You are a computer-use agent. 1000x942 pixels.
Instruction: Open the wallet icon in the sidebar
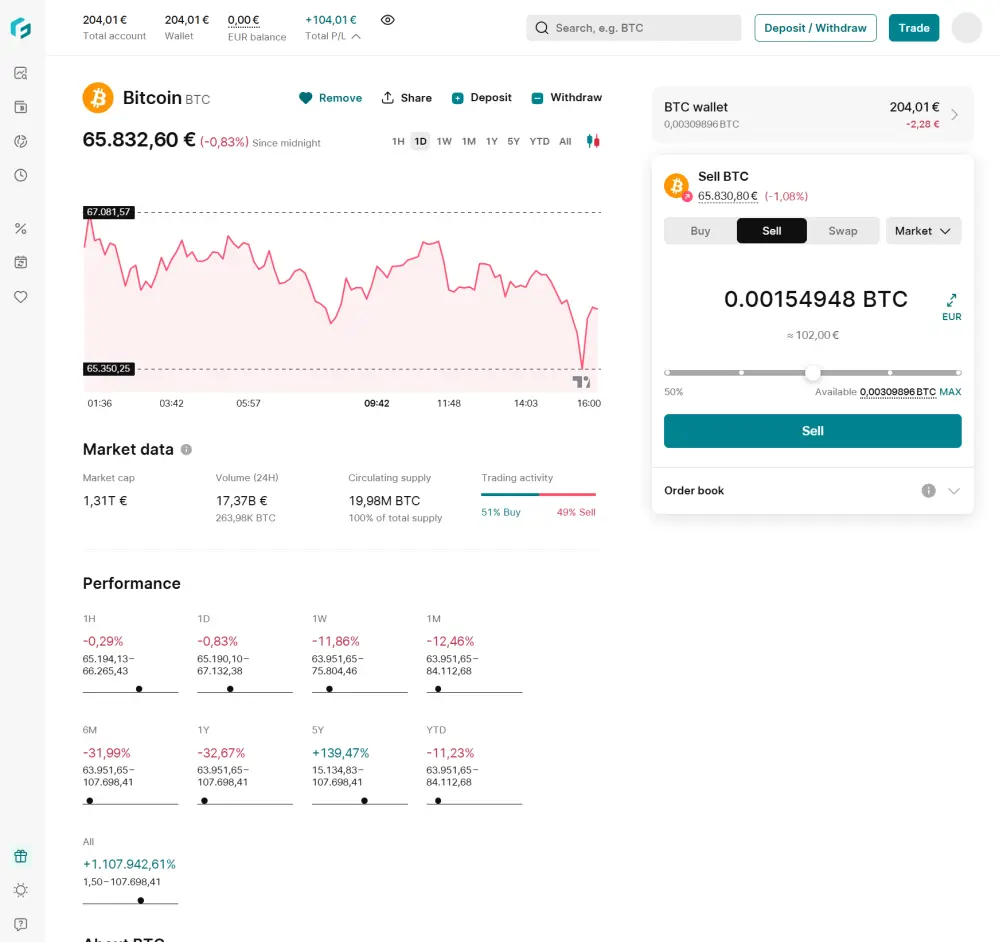click(21, 106)
